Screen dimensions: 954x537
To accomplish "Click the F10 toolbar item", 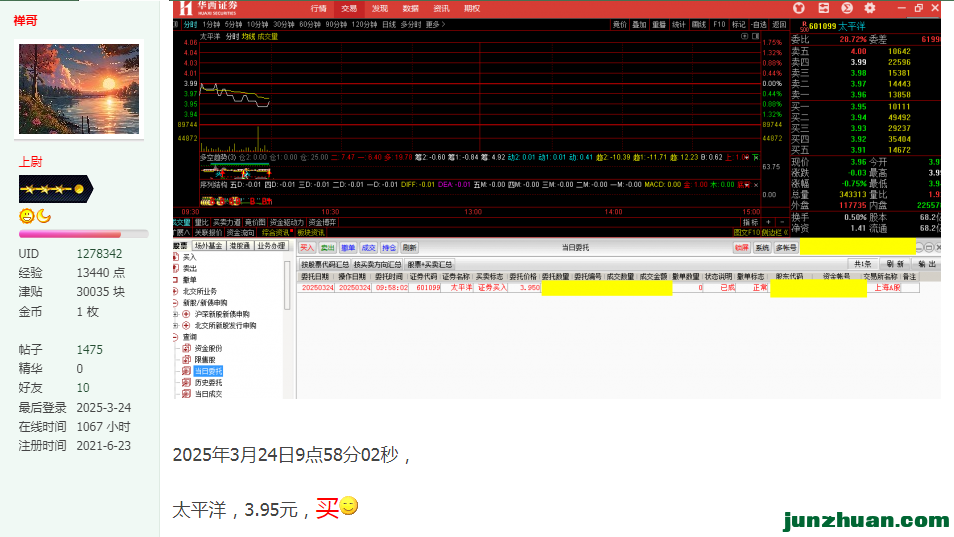I will (x=719, y=24).
